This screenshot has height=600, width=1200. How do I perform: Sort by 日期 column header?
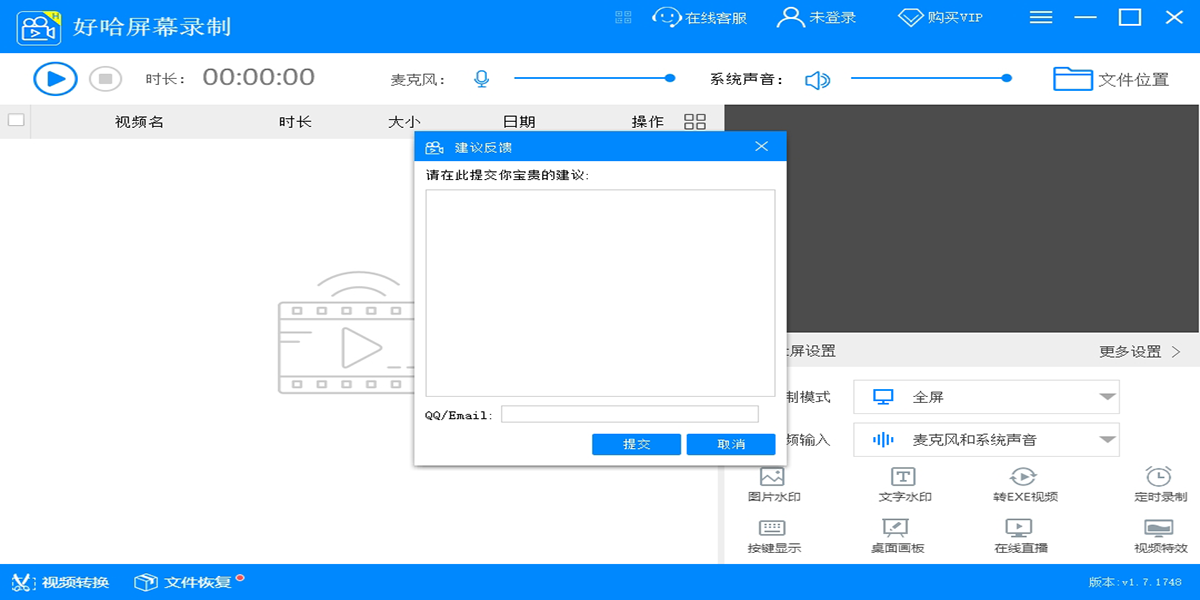pyautogui.click(x=519, y=122)
